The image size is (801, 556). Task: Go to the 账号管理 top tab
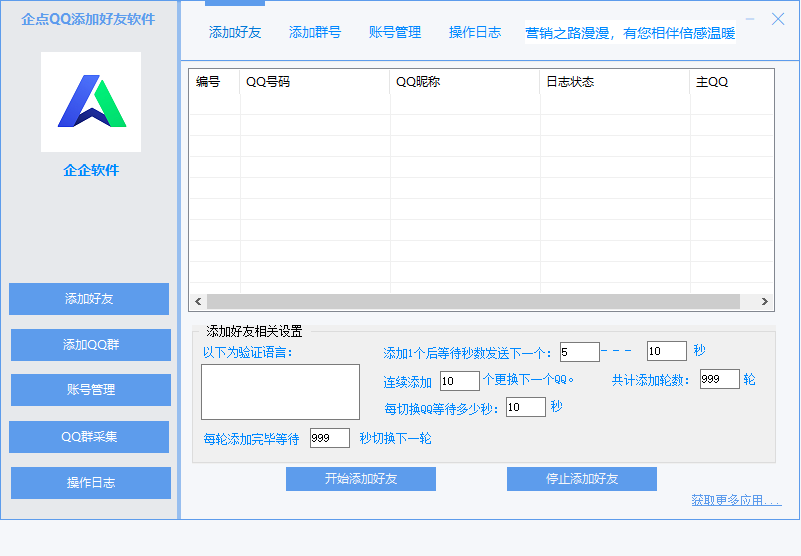[395, 33]
